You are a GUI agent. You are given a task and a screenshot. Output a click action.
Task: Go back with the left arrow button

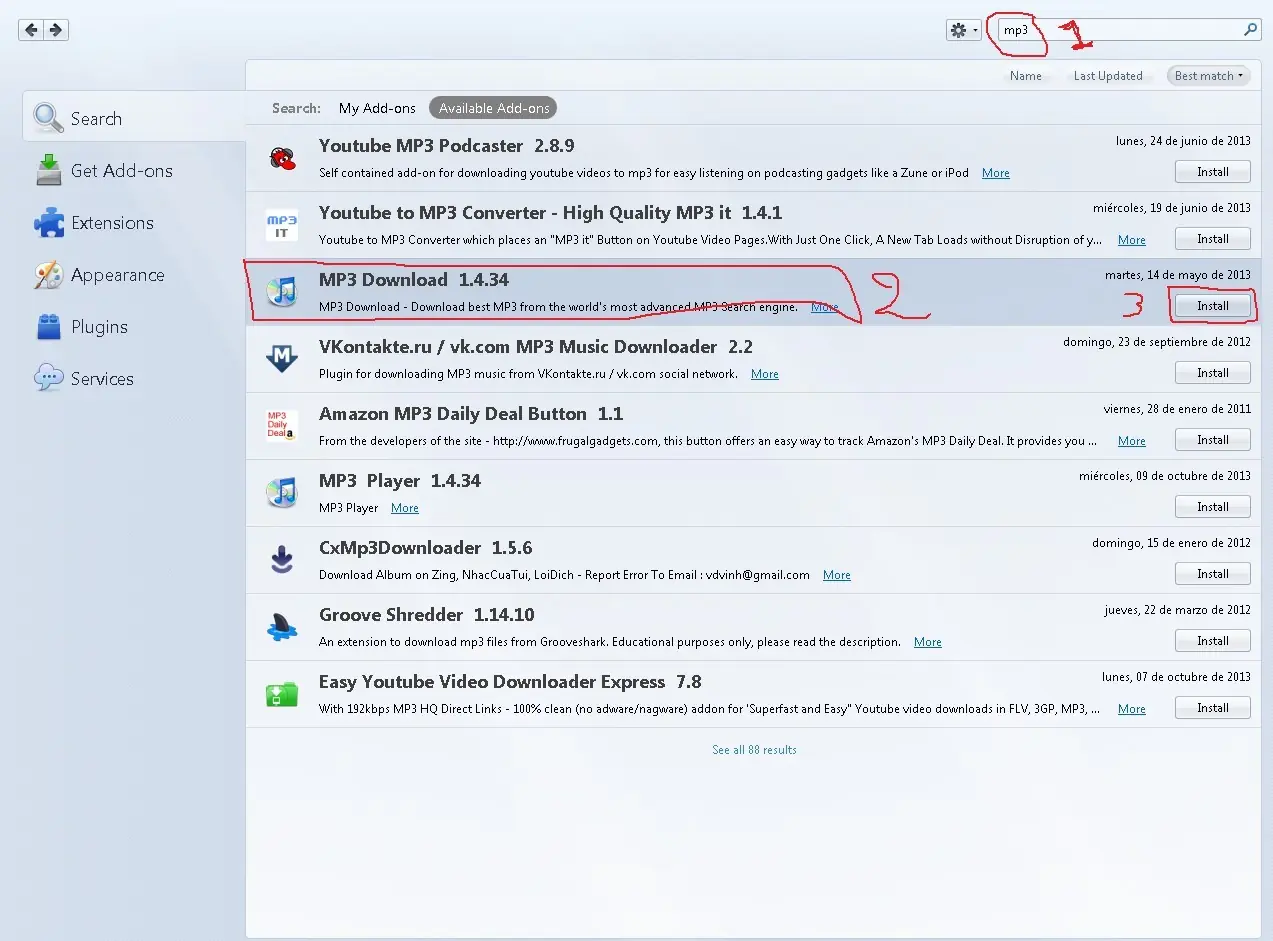[x=32, y=30]
